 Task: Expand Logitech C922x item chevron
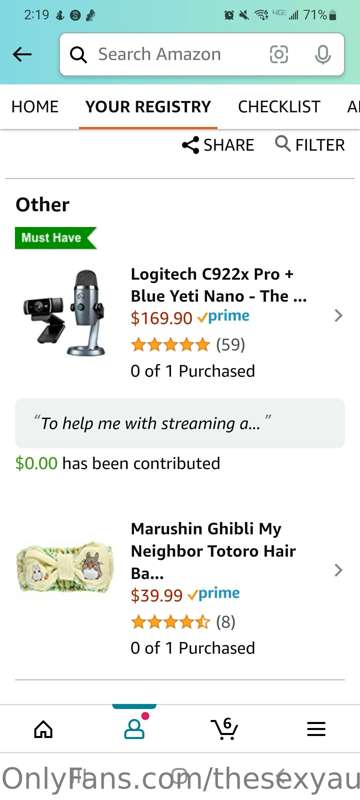pyautogui.click(x=338, y=316)
